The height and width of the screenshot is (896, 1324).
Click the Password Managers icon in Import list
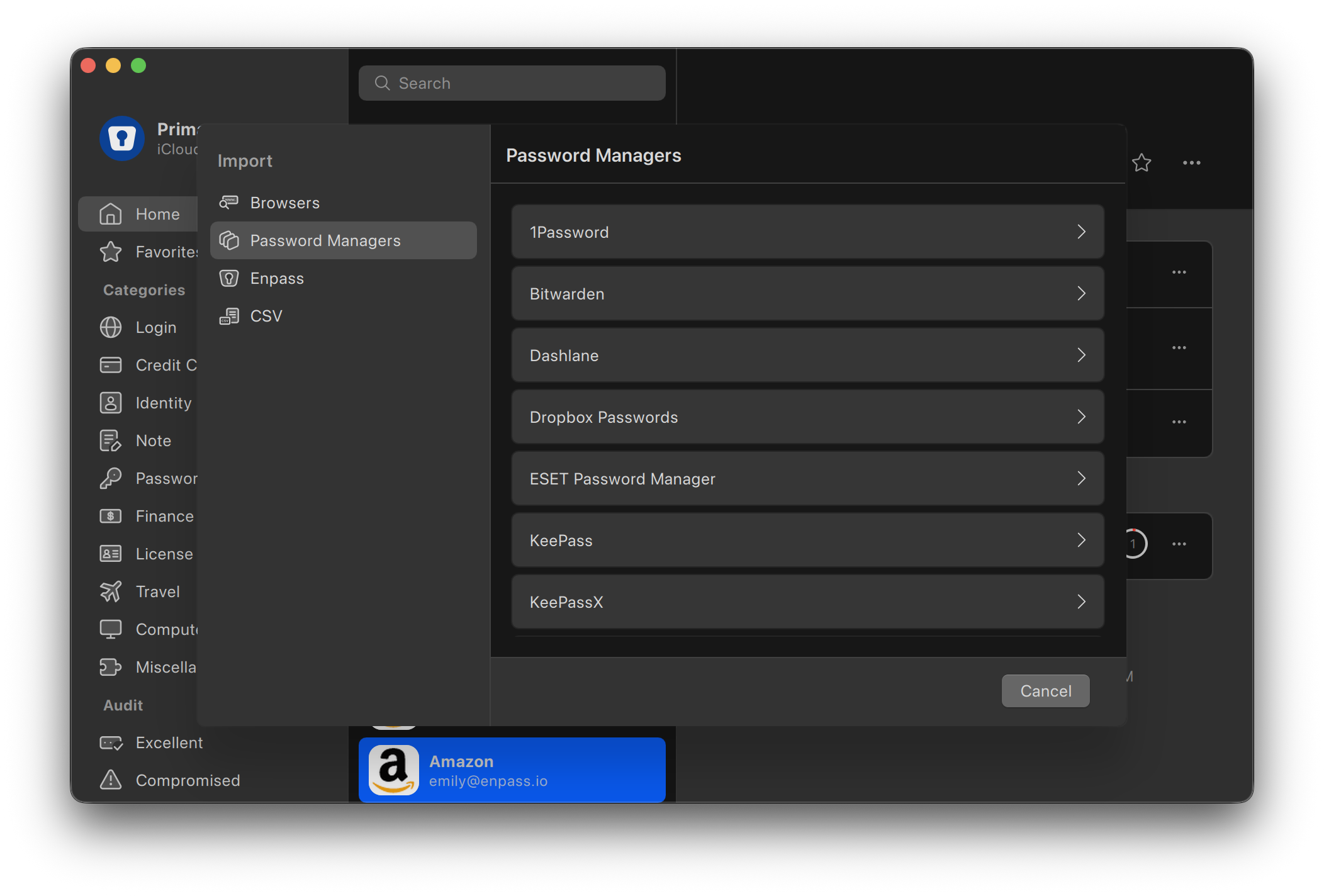click(x=229, y=240)
